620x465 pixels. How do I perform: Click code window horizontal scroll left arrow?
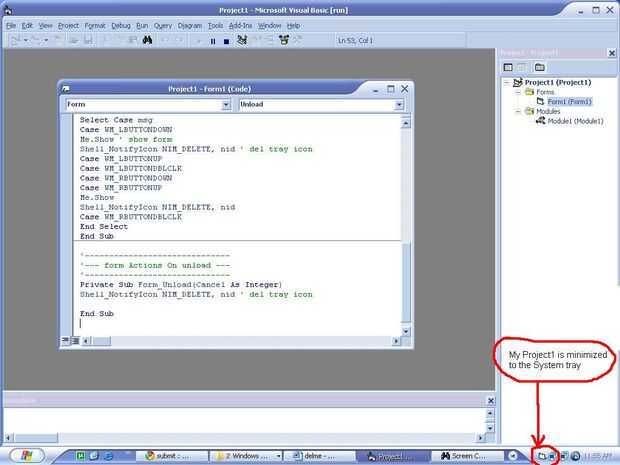pyautogui.click(x=86, y=340)
